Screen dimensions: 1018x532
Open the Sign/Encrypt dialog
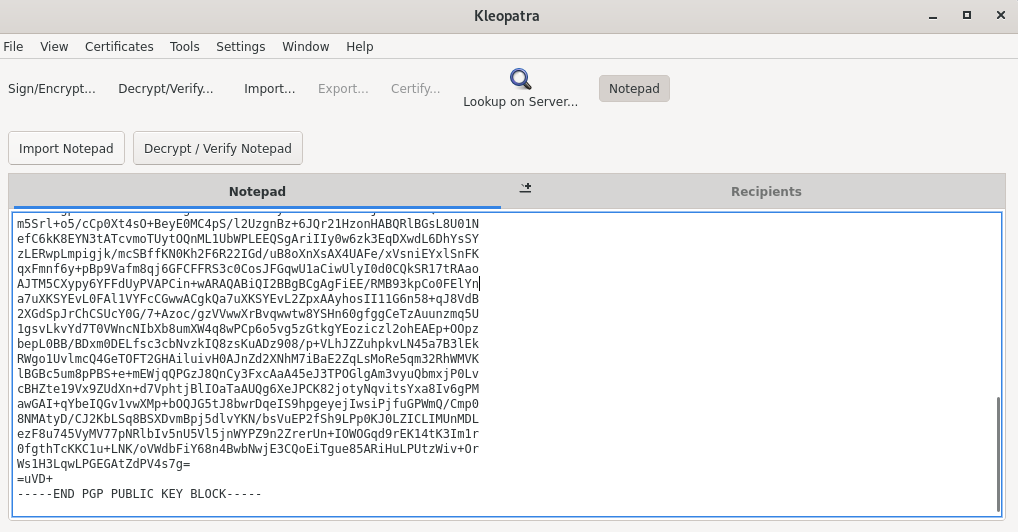coord(52,89)
